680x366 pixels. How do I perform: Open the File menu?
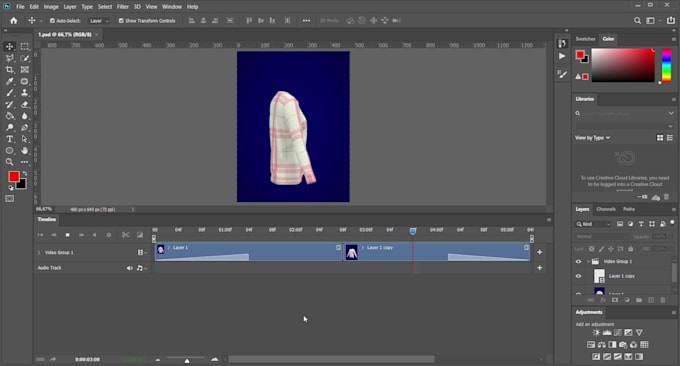[x=20, y=7]
